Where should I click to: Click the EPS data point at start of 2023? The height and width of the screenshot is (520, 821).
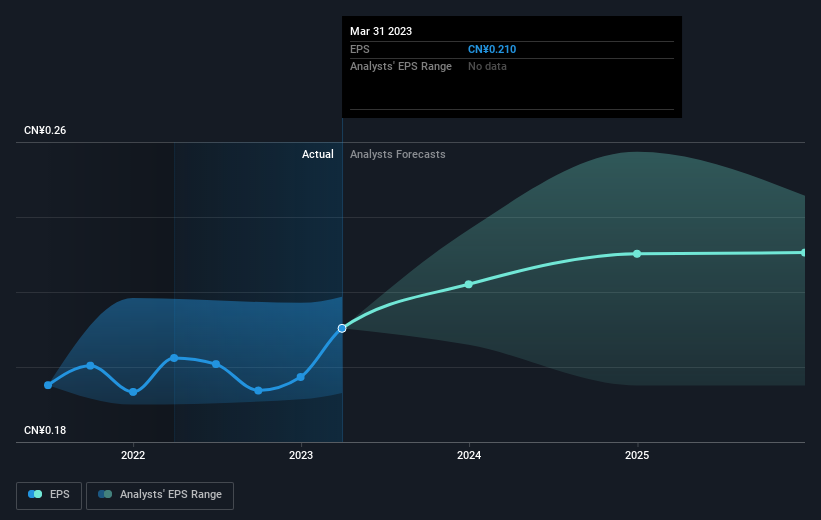pos(301,377)
